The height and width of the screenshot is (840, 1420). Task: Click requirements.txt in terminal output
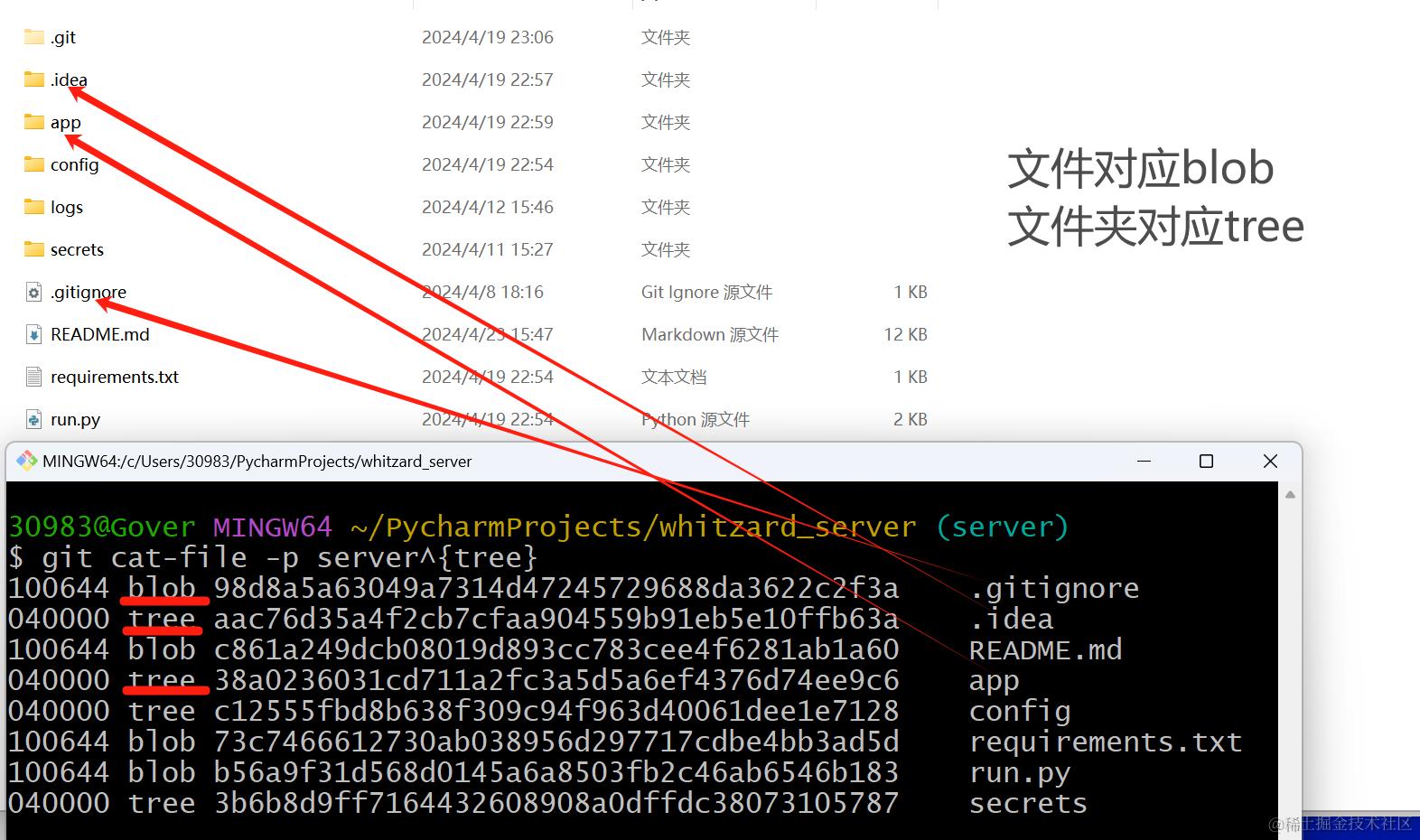[x=1106, y=742]
